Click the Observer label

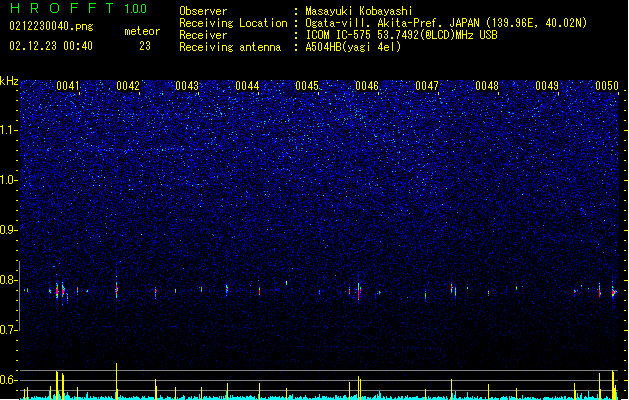pos(203,11)
